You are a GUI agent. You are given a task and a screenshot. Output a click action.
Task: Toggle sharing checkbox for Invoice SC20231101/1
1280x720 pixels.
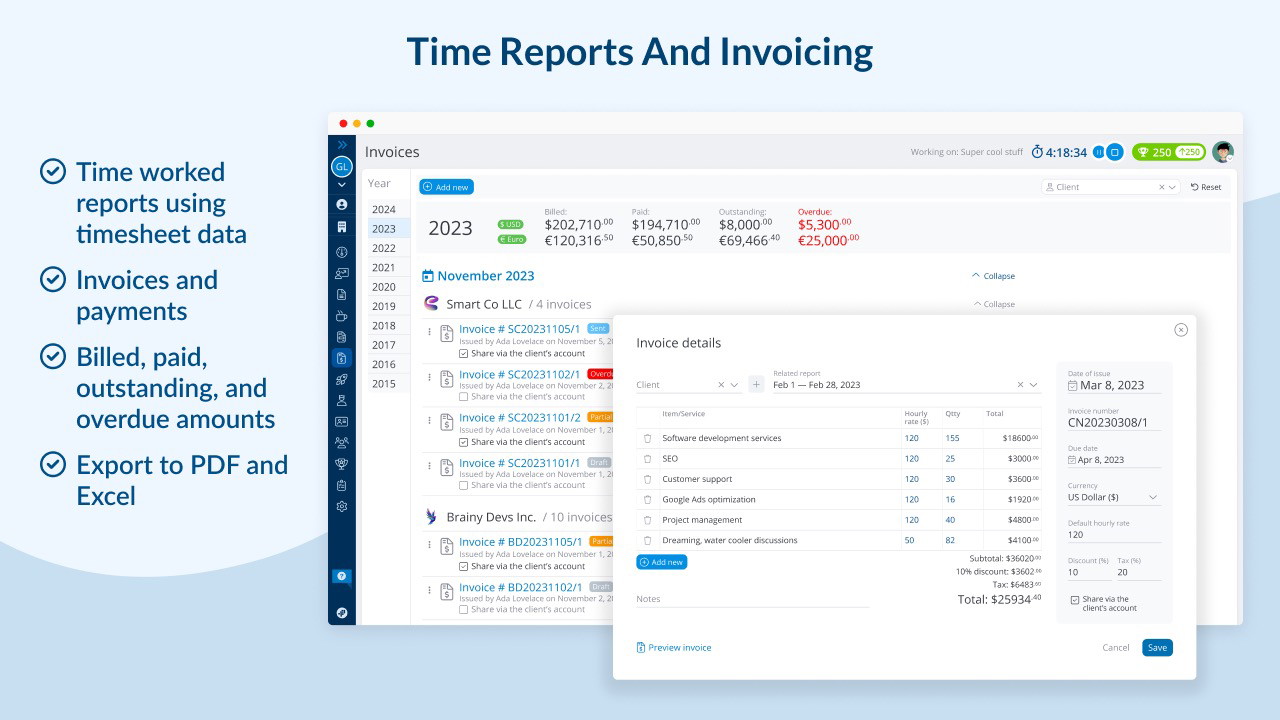(463, 485)
